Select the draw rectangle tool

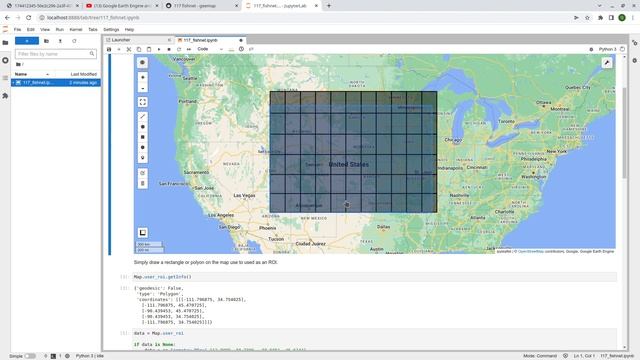142,137
